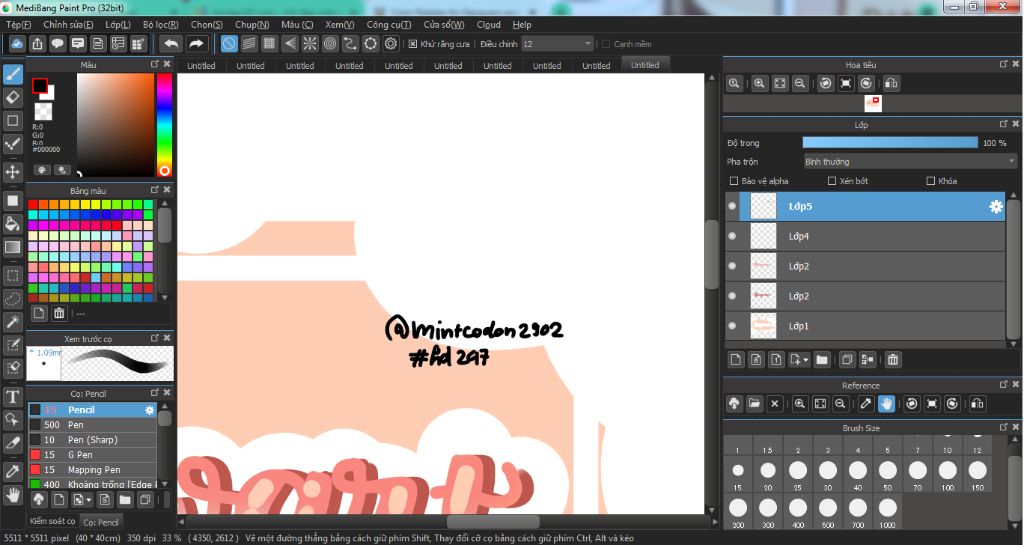Image resolution: width=1024 pixels, height=548 pixels.
Task: Switch to the Kiểm soát cọ tab
Action: pyautogui.click(x=52, y=521)
